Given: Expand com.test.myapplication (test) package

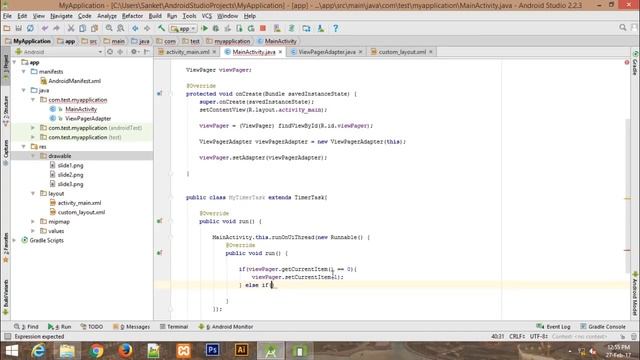Looking at the screenshot, I should 33,137.
